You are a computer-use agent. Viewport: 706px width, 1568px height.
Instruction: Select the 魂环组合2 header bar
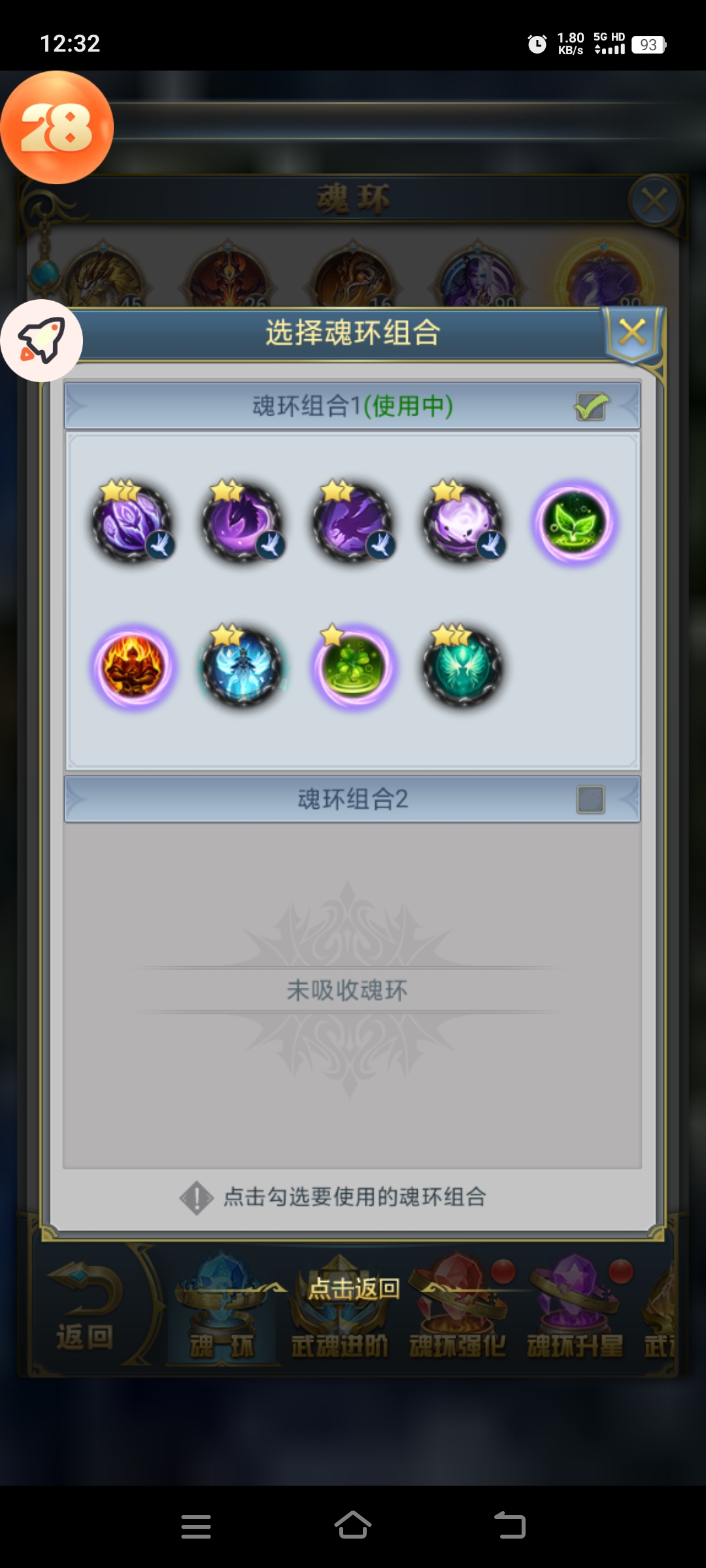352,799
